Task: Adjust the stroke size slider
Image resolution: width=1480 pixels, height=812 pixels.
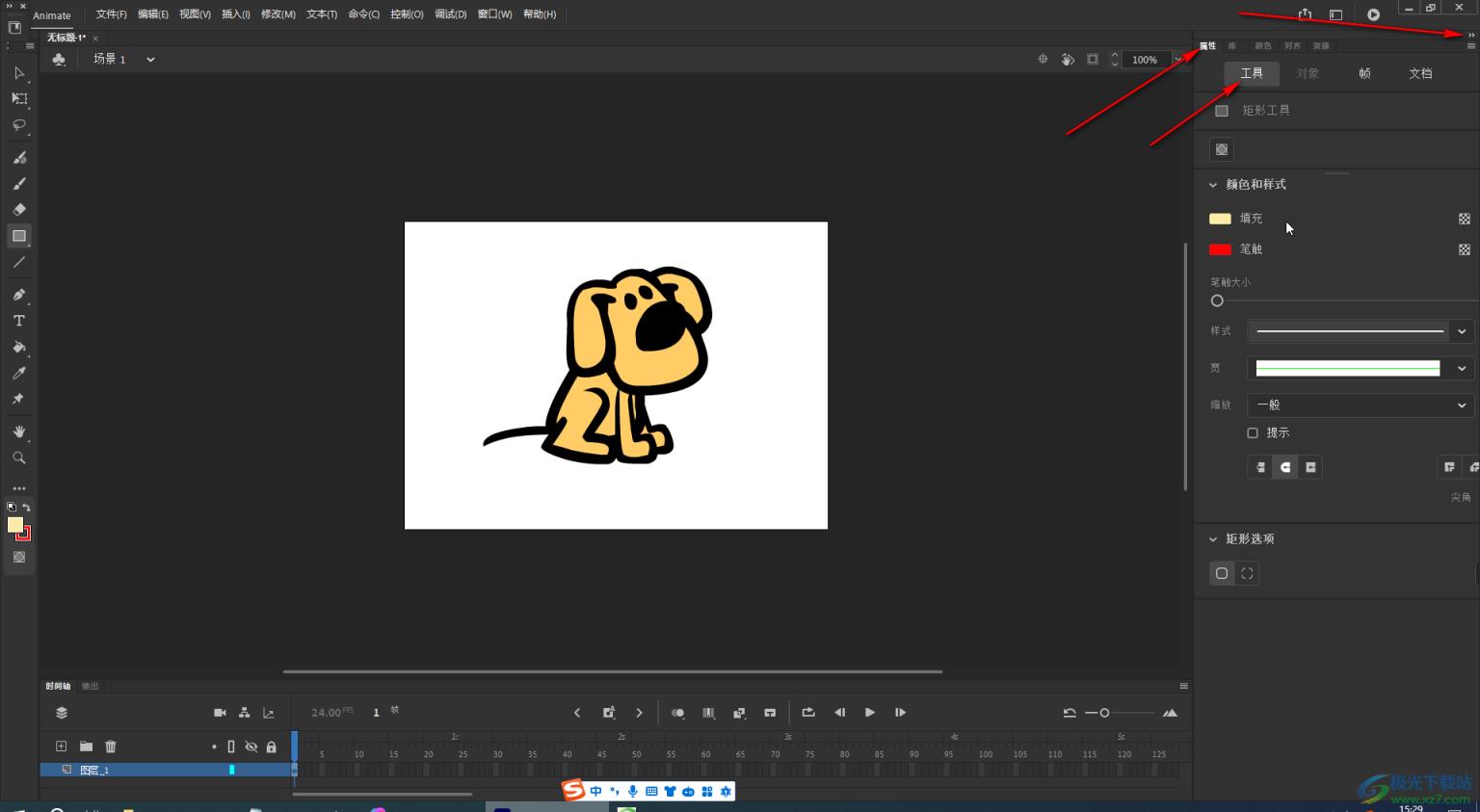Action: (1217, 301)
